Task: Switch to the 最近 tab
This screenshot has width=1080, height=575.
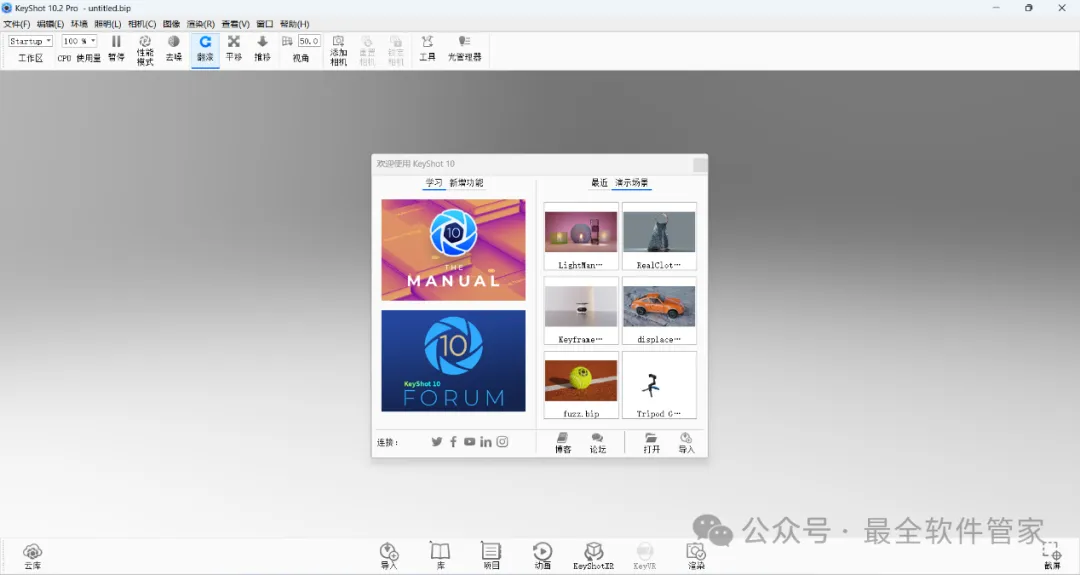Action: (599, 182)
